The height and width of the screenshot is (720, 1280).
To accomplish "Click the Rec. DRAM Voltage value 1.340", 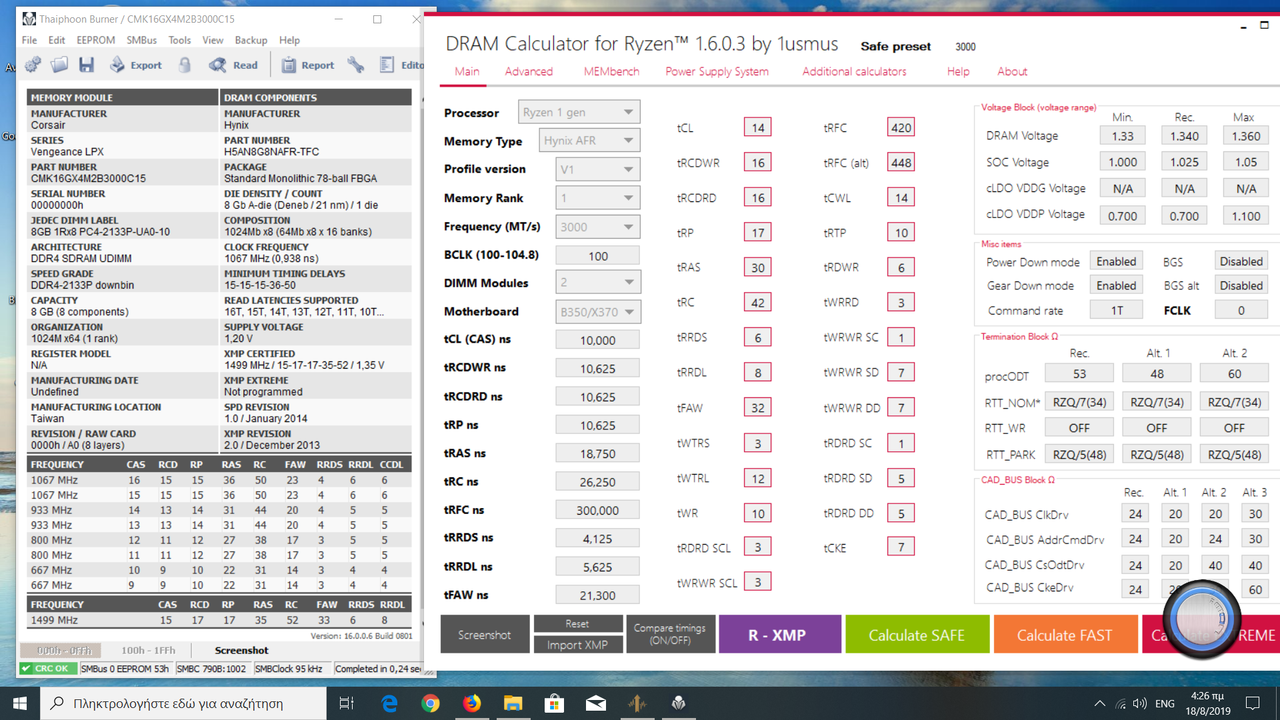I will (x=1184, y=135).
